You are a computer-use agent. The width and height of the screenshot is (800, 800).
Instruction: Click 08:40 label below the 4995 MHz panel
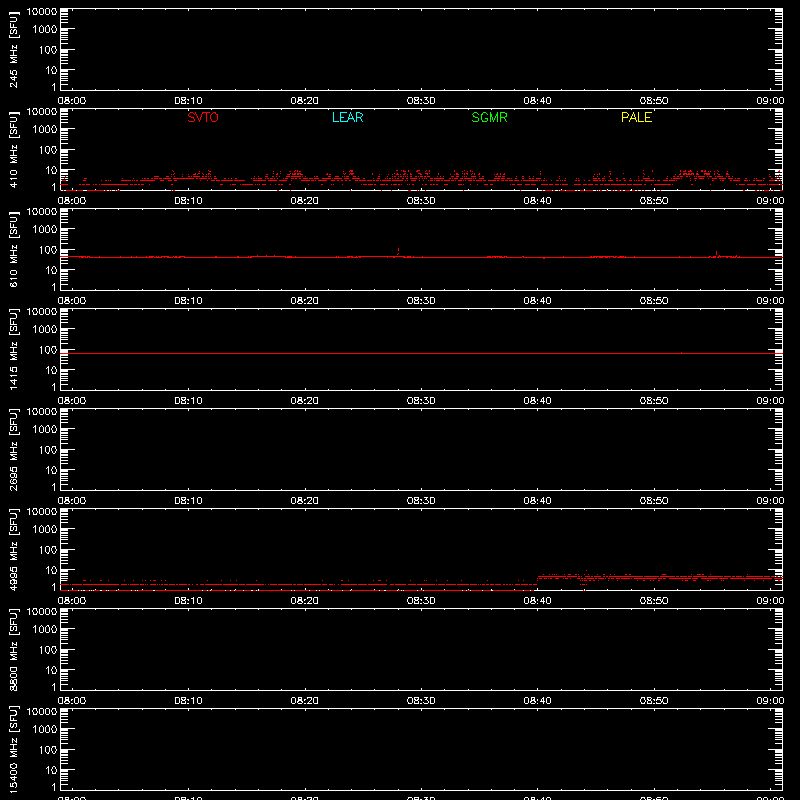coord(537,601)
